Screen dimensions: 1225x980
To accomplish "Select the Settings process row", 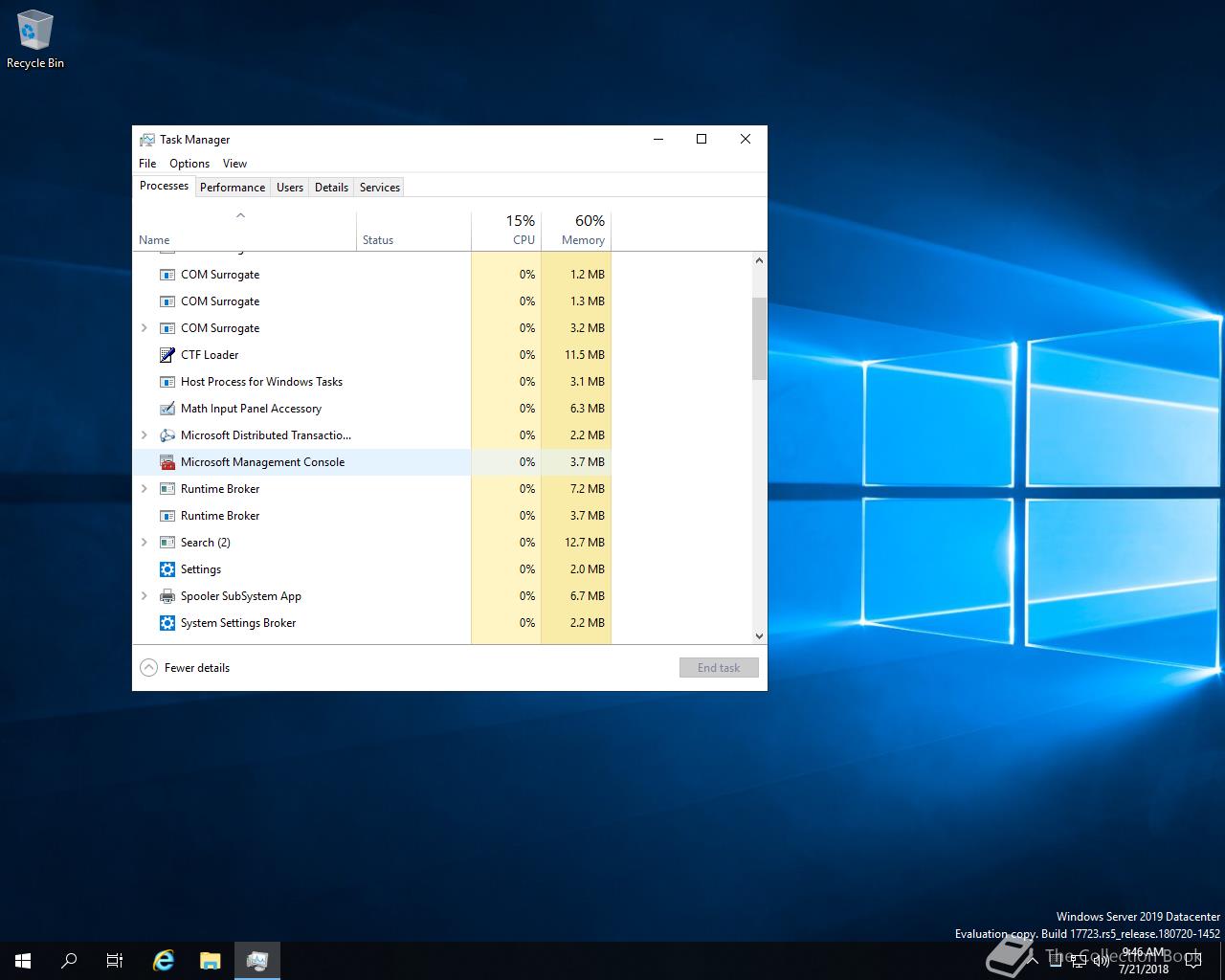I will pyautogui.click(x=371, y=569).
